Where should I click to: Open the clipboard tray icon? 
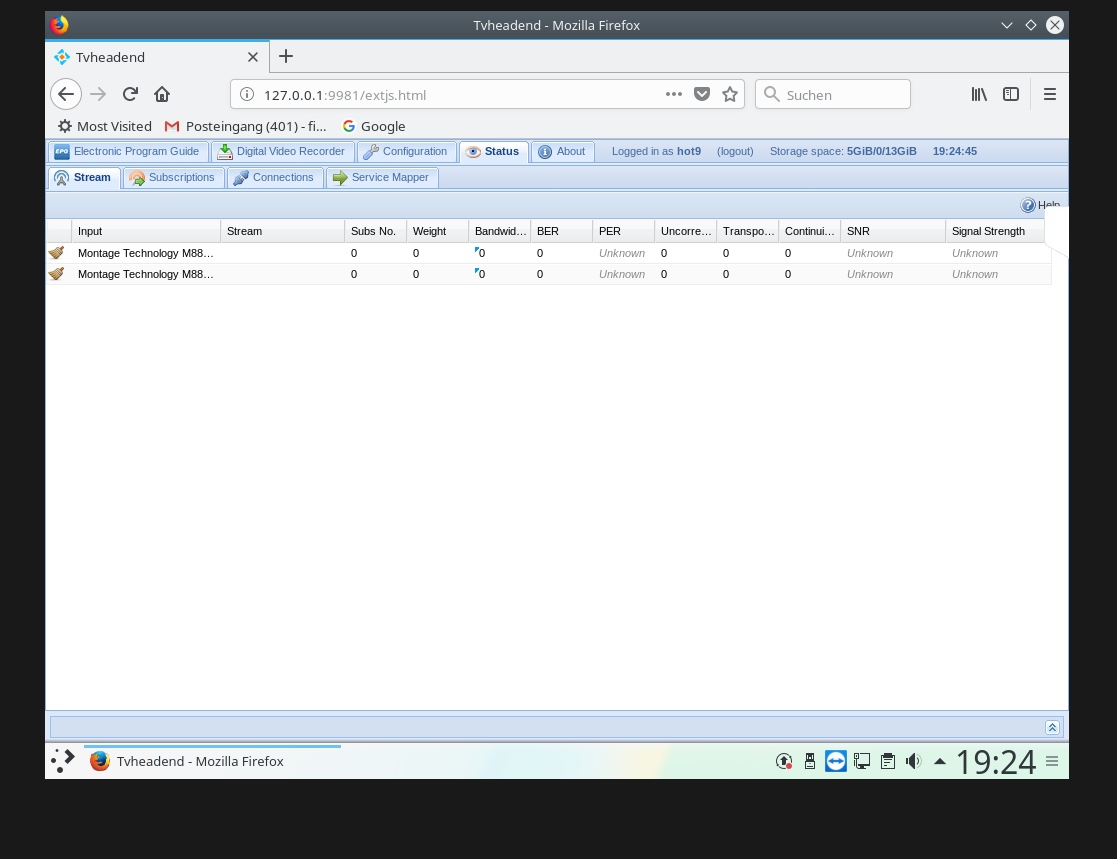click(888, 761)
